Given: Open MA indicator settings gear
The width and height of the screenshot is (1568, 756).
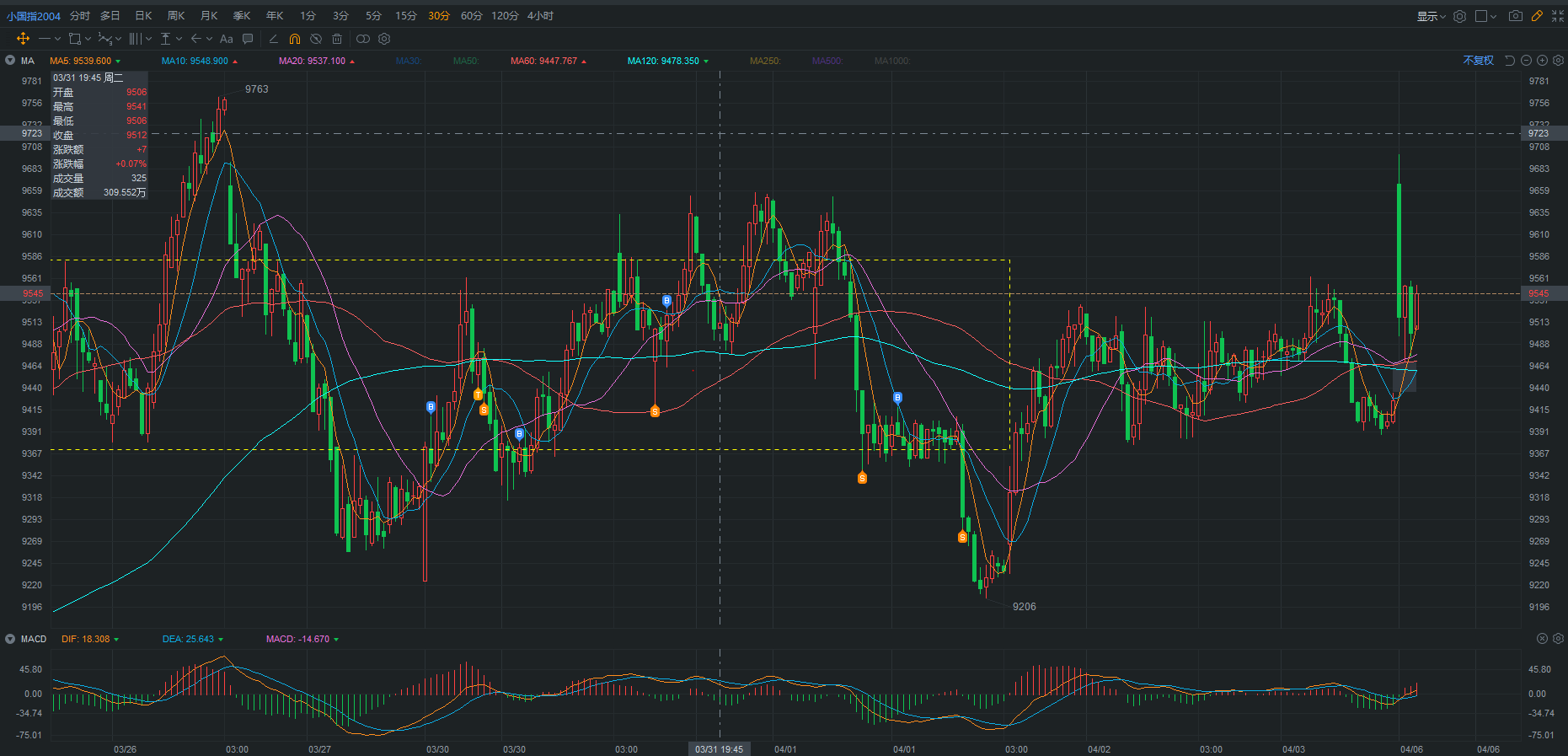Looking at the screenshot, I should coord(1558,61).
